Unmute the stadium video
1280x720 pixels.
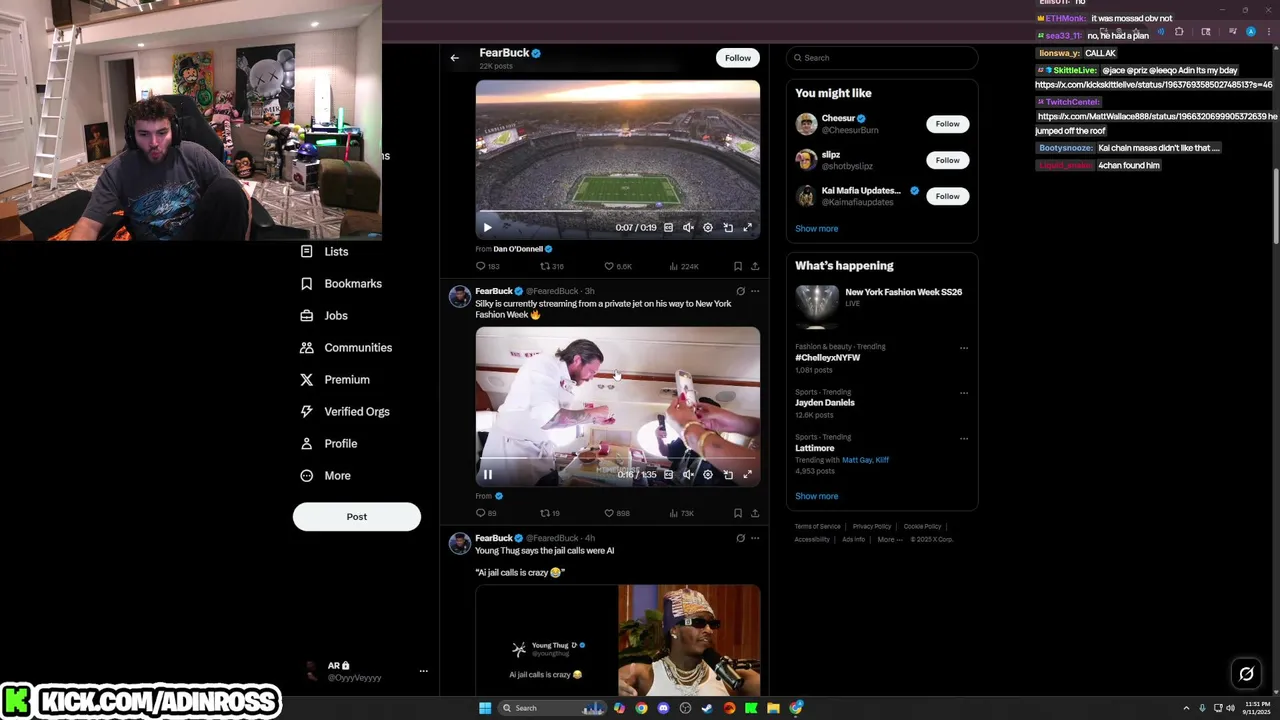688,228
